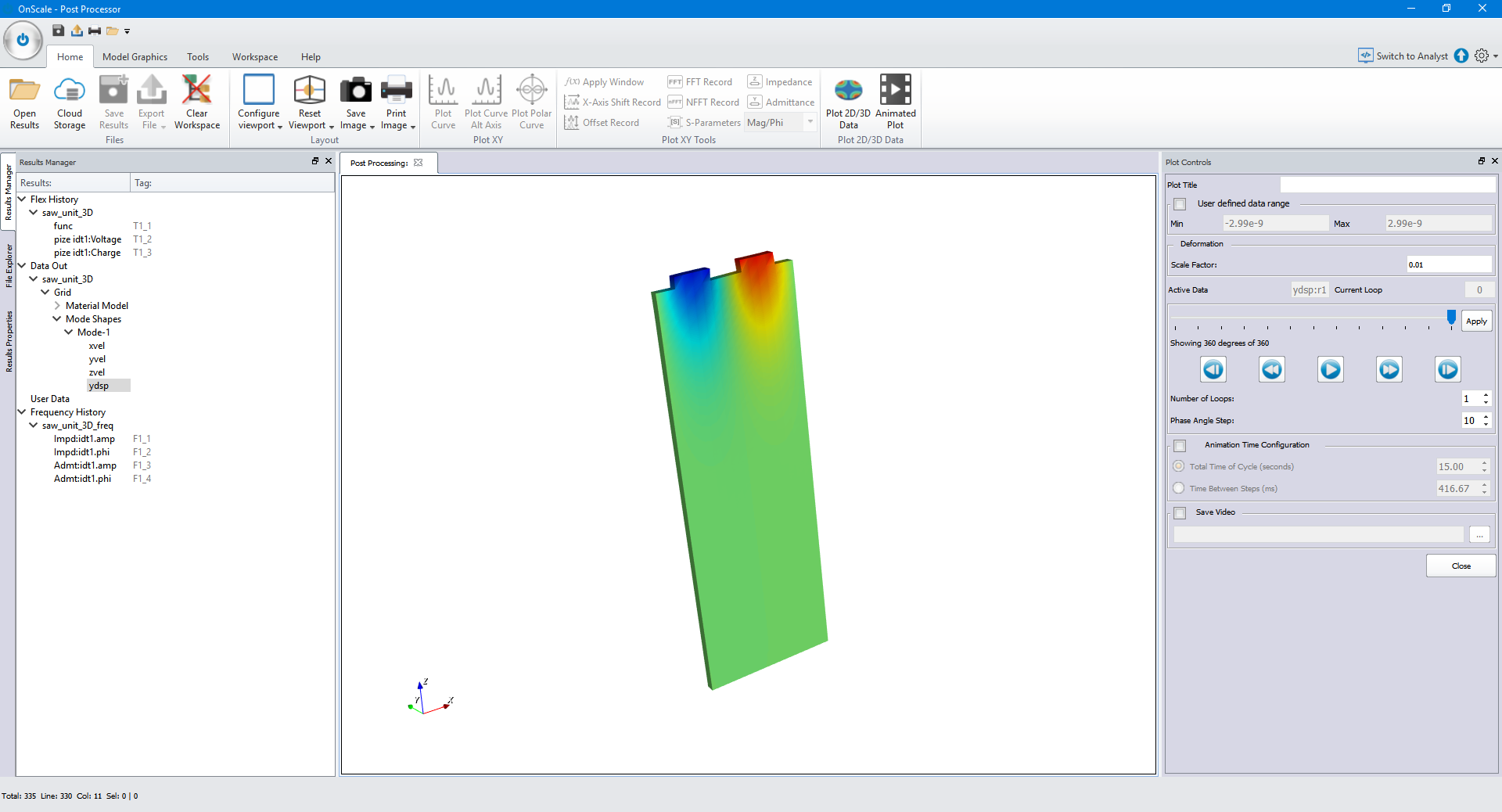Collapse the Flex History tree node
This screenshot has width=1502, height=812.
(22, 199)
